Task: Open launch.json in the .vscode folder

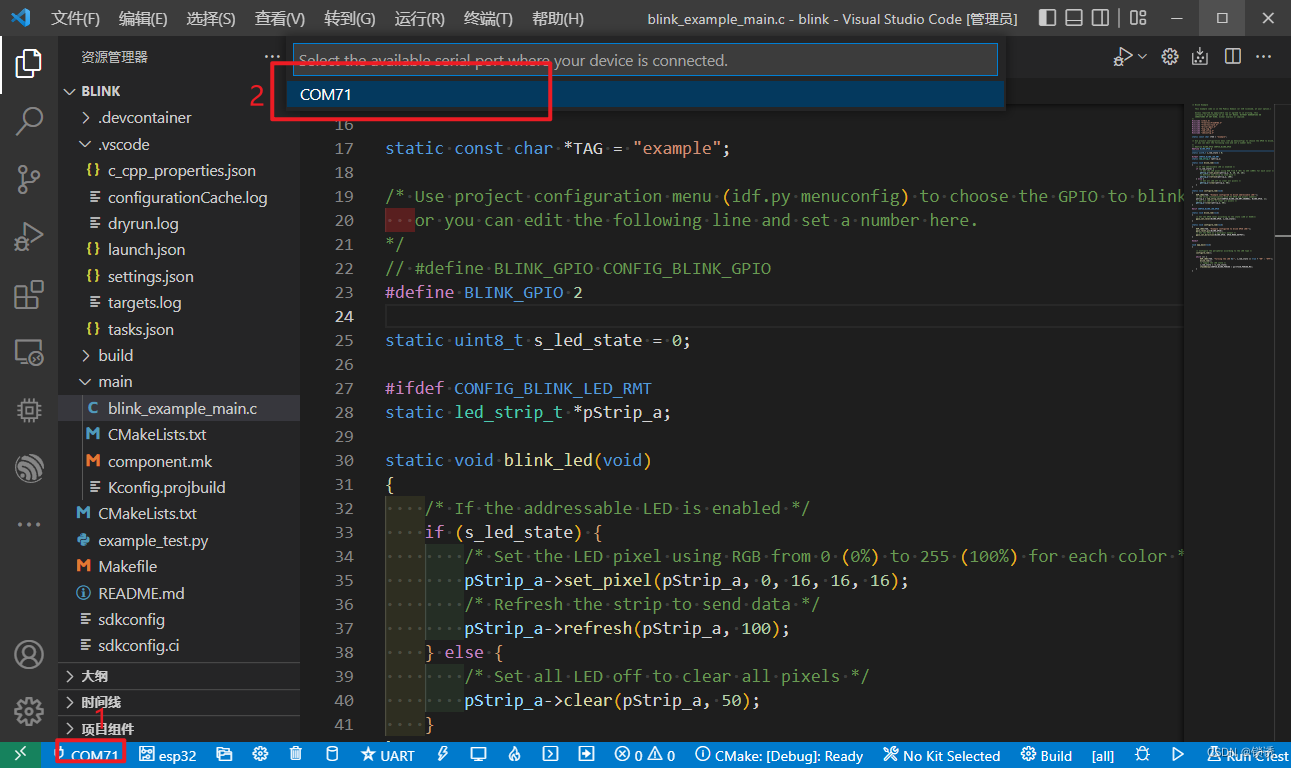Action: tap(179, 249)
